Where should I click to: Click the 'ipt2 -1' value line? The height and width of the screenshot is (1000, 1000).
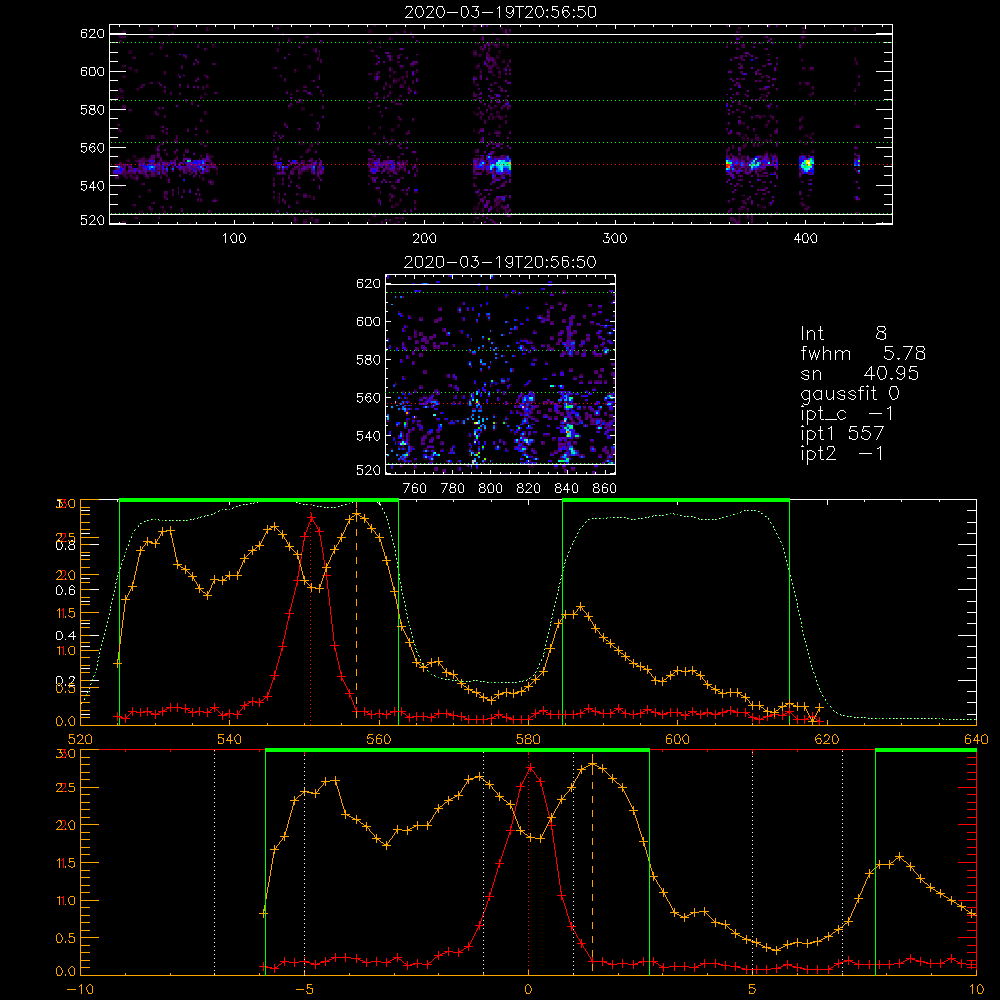click(842, 453)
